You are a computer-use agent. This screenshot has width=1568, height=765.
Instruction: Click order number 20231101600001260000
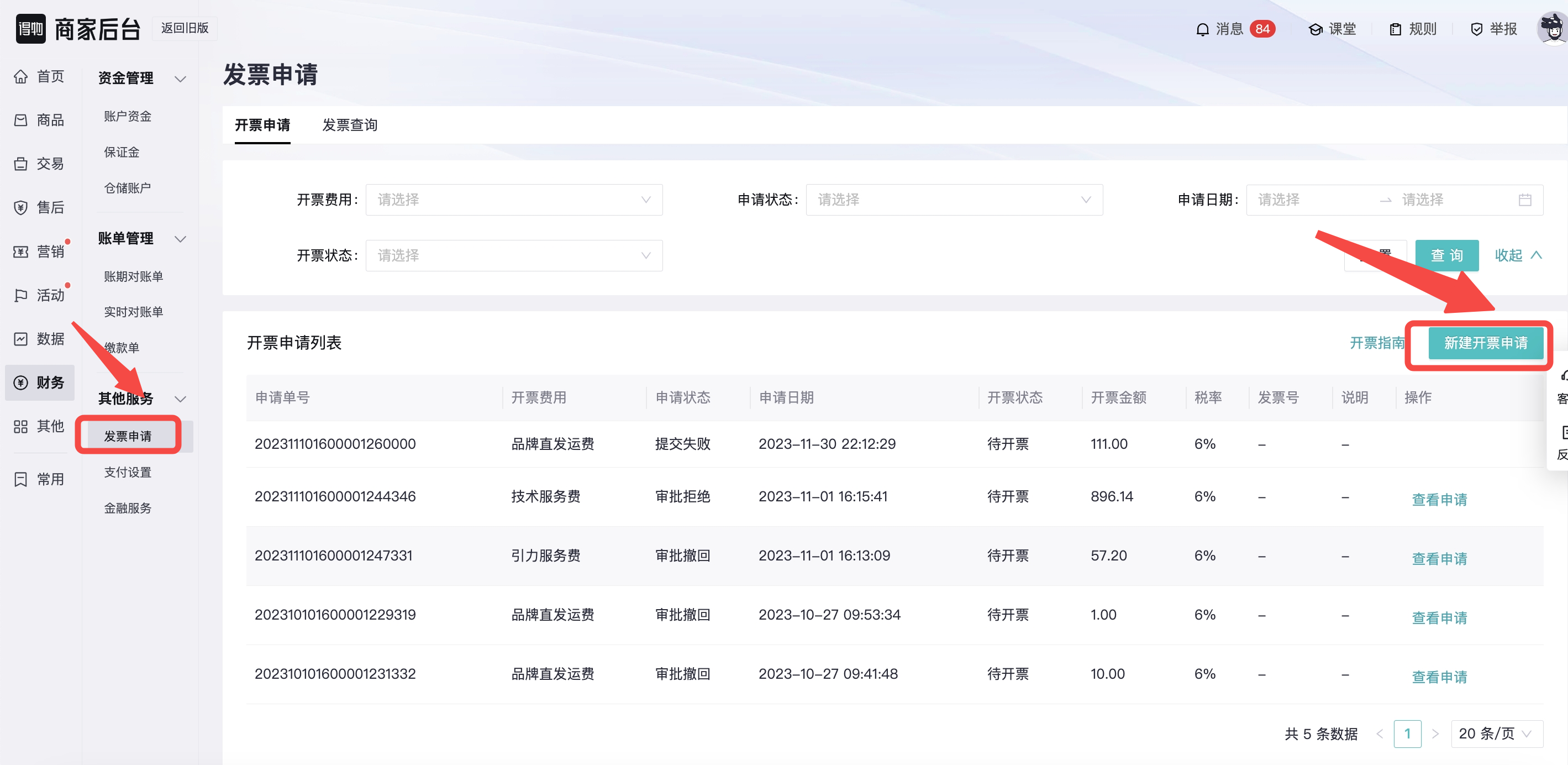335,444
